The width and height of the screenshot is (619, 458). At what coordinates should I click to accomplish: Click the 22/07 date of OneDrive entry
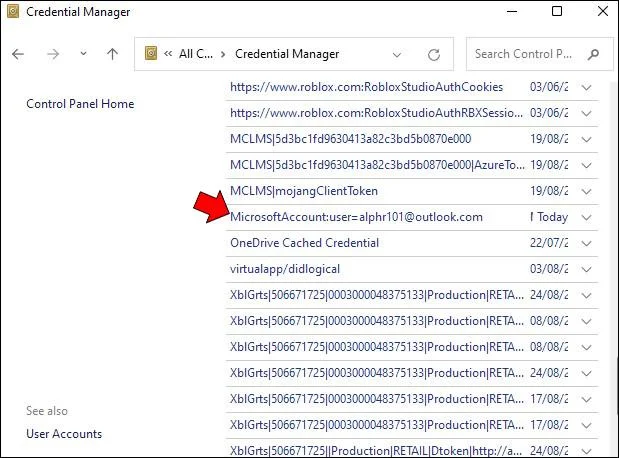click(x=549, y=243)
